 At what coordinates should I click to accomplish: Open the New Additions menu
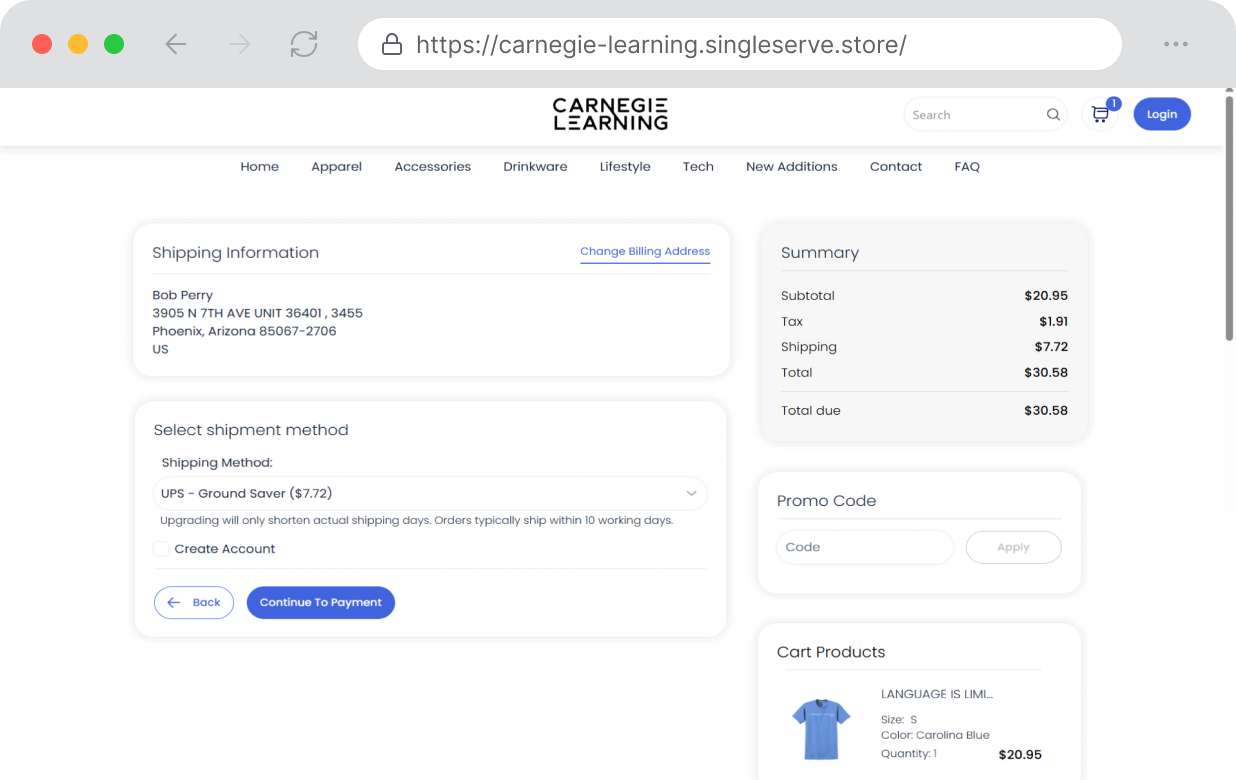792,167
